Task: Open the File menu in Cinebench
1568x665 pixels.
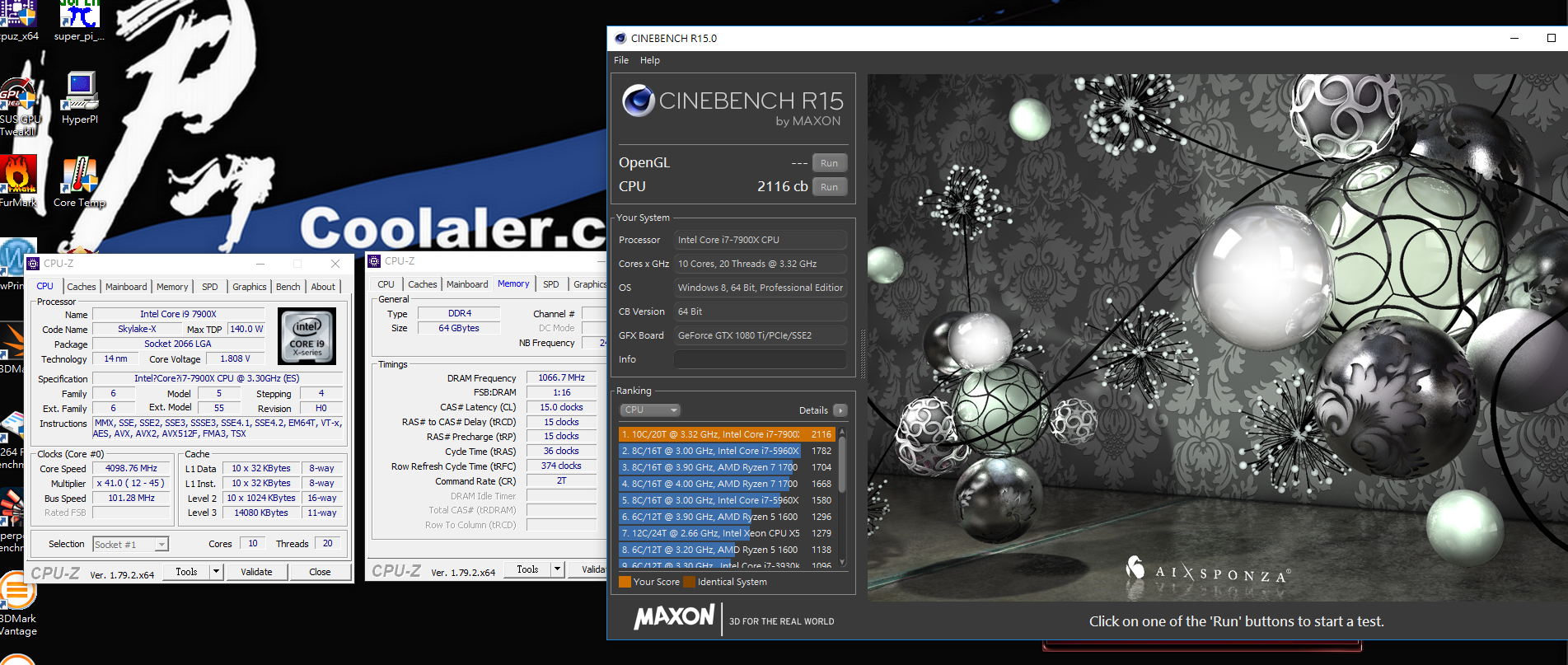Action: tap(621, 60)
